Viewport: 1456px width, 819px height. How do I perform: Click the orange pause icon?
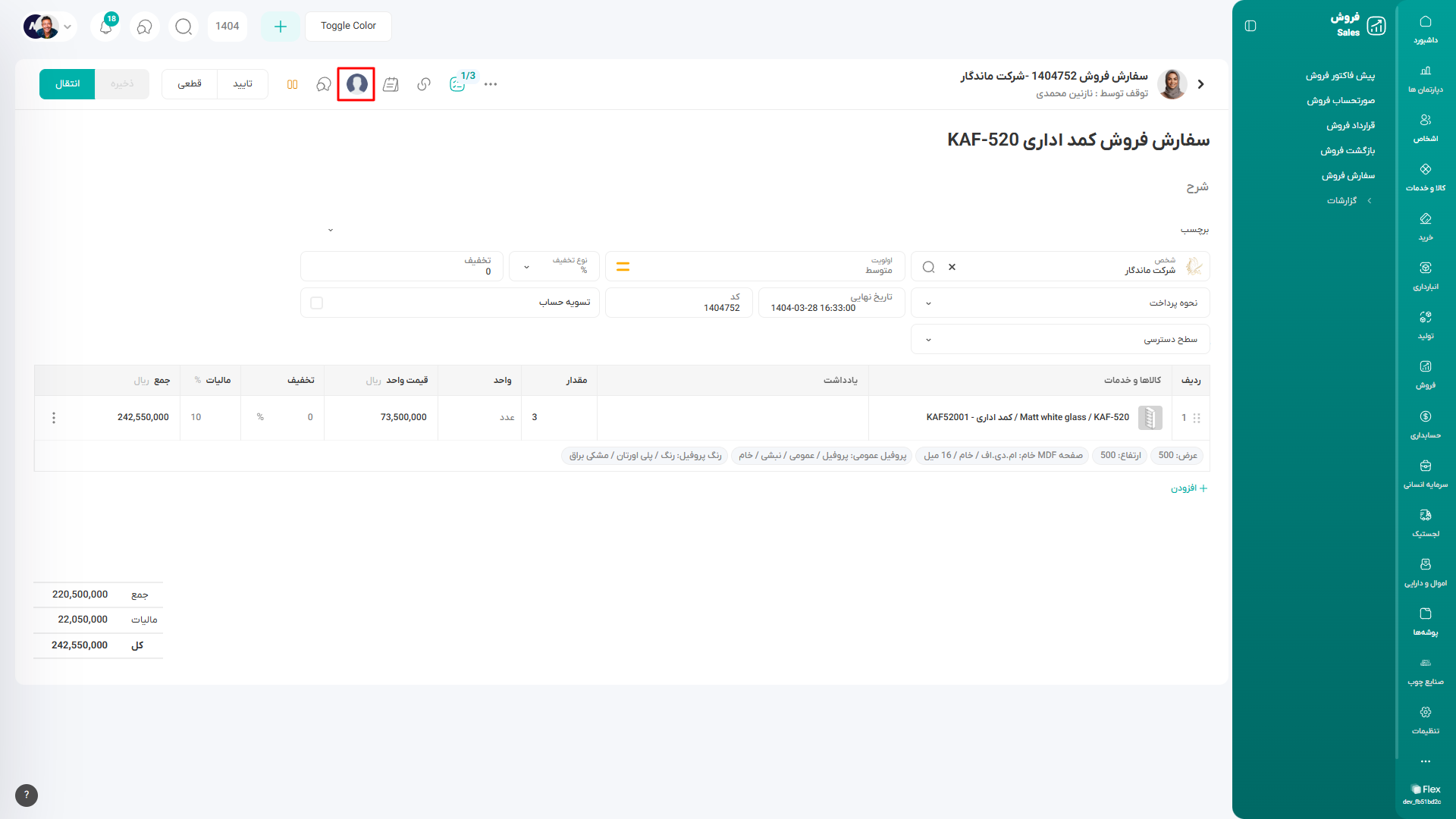click(x=292, y=84)
